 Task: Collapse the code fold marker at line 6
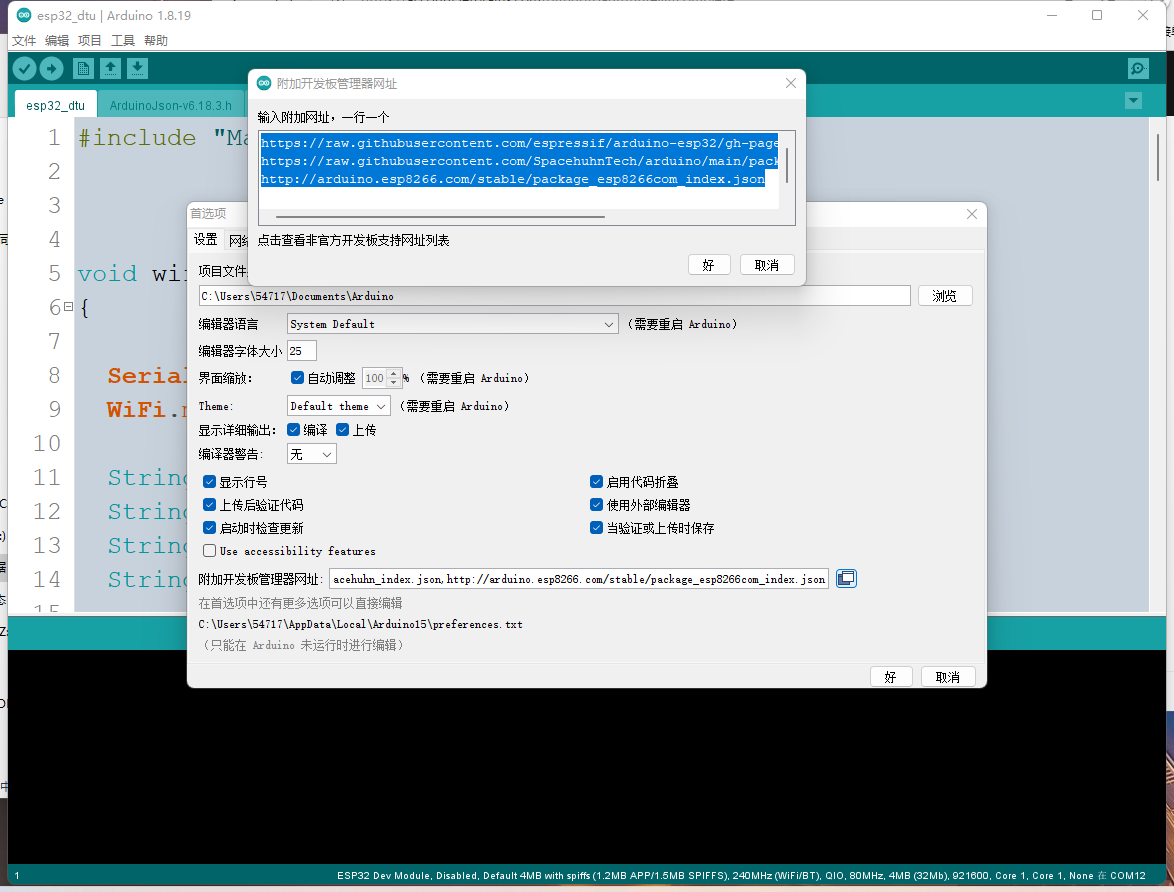tap(68, 307)
